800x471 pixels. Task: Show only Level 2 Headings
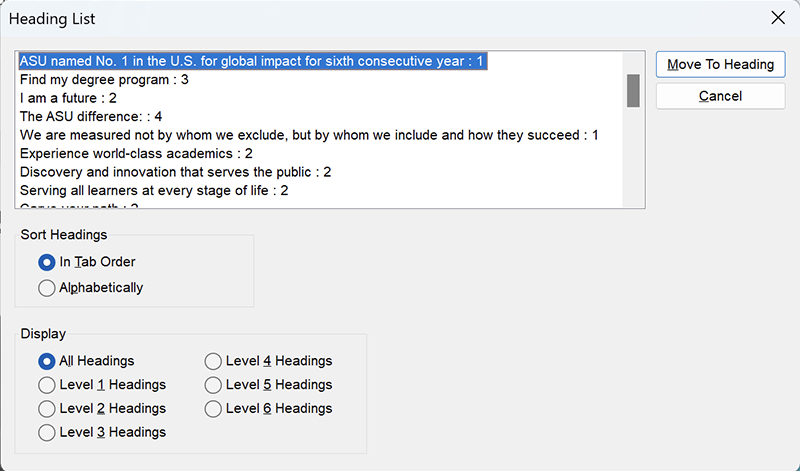coord(102,409)
